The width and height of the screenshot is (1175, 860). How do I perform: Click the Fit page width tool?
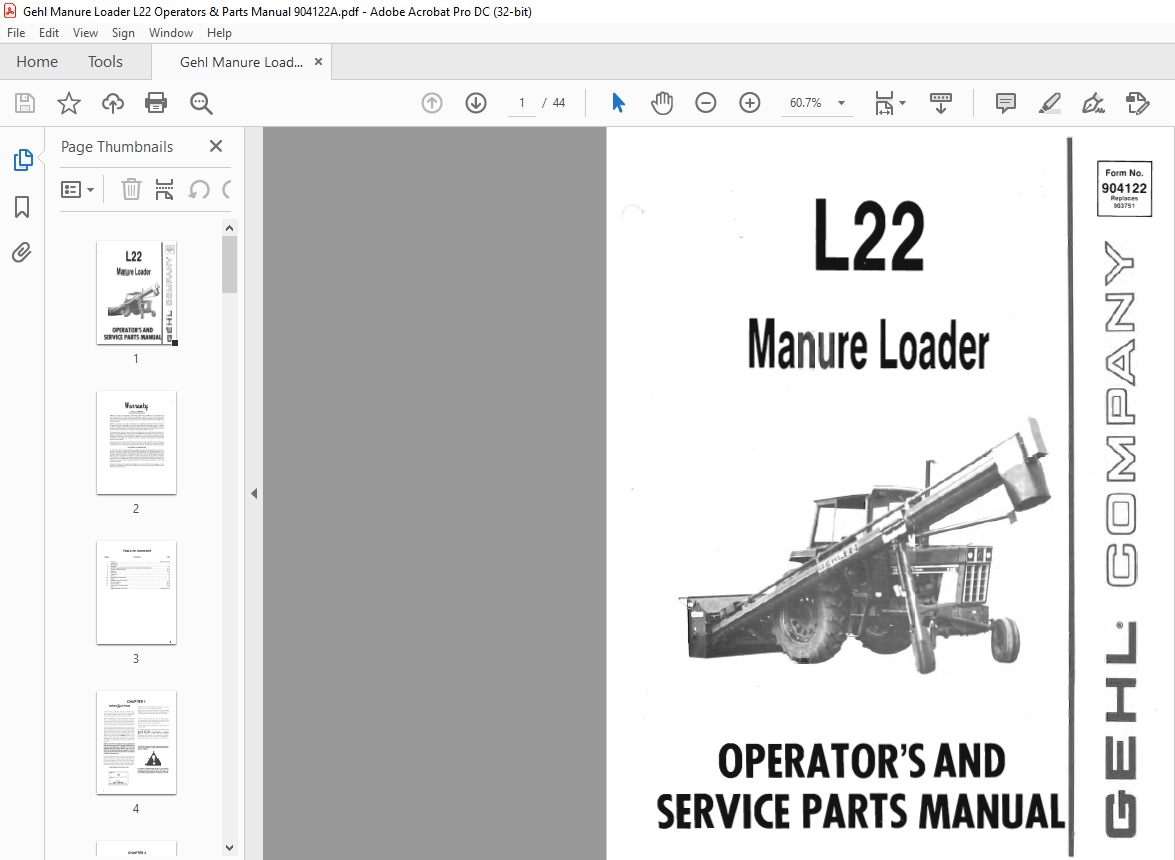click(884, 103)
